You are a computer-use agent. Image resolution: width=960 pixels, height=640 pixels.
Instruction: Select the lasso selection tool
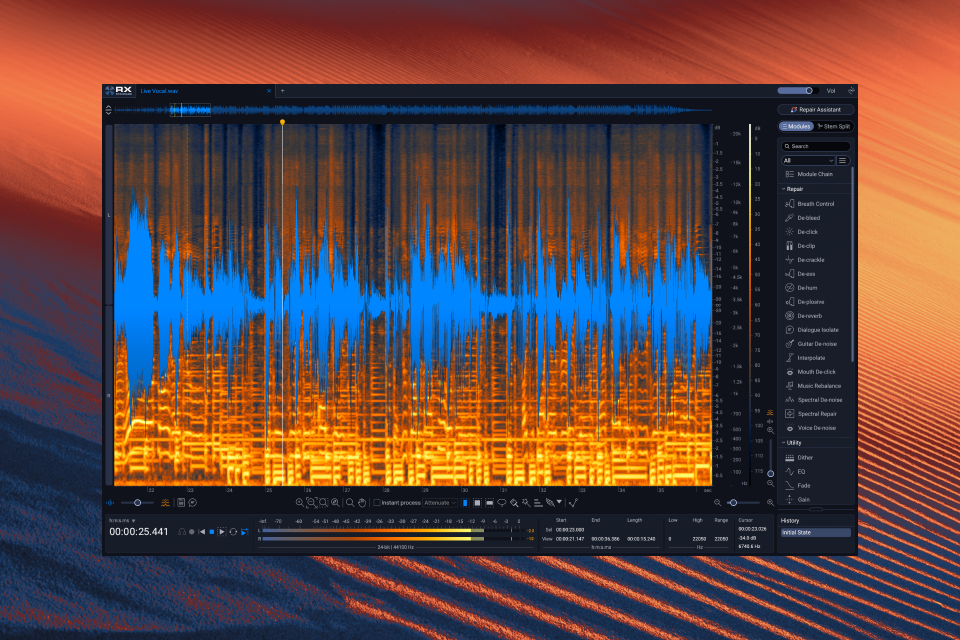click(501, 503)
